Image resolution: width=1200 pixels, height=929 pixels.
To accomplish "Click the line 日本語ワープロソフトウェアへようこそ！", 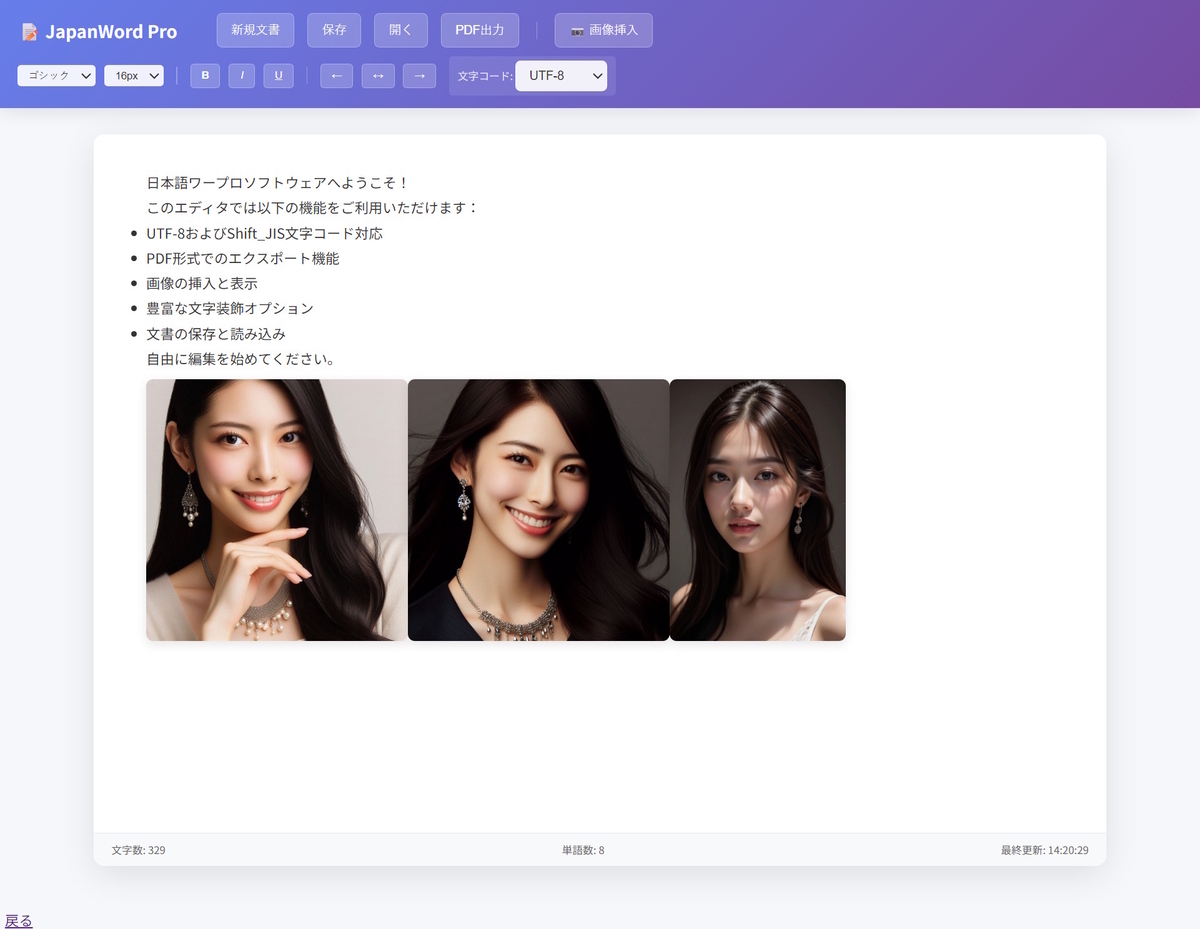I will pos(278,183).
